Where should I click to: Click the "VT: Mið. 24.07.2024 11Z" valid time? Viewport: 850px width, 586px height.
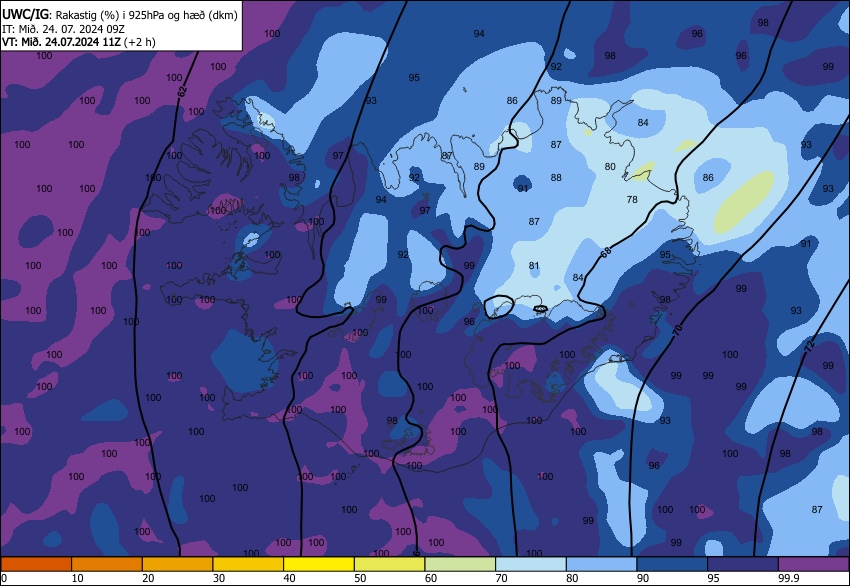pos(61,42)
